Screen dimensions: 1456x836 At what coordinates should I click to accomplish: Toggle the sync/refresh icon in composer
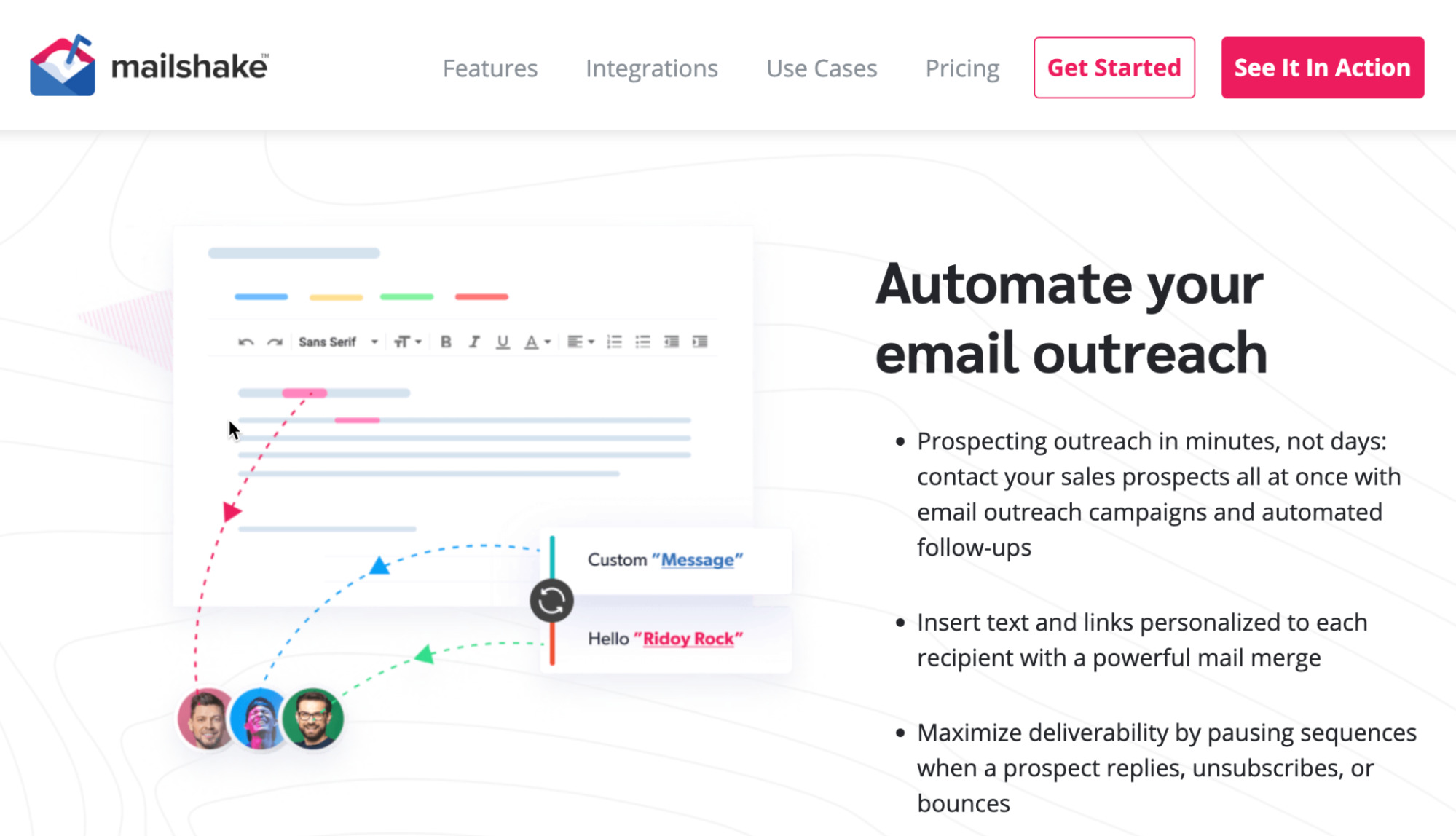pyautogui.click(x=551, y=599)
